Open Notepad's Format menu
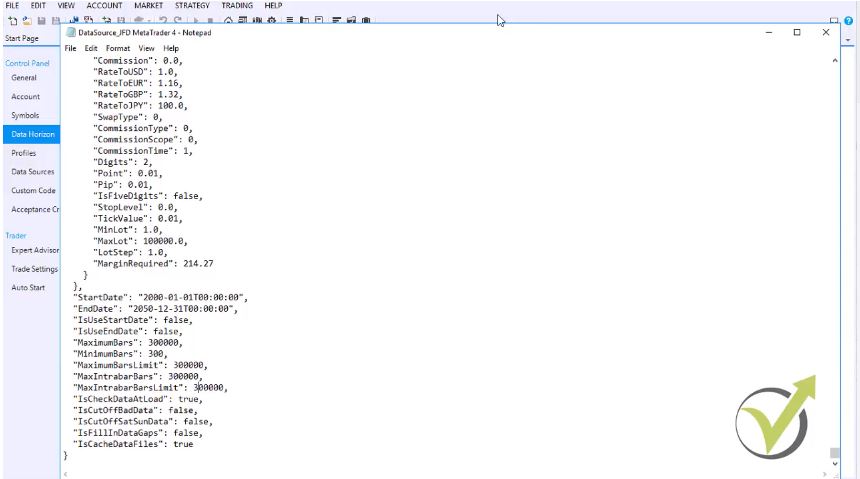 tap(117, 48)
